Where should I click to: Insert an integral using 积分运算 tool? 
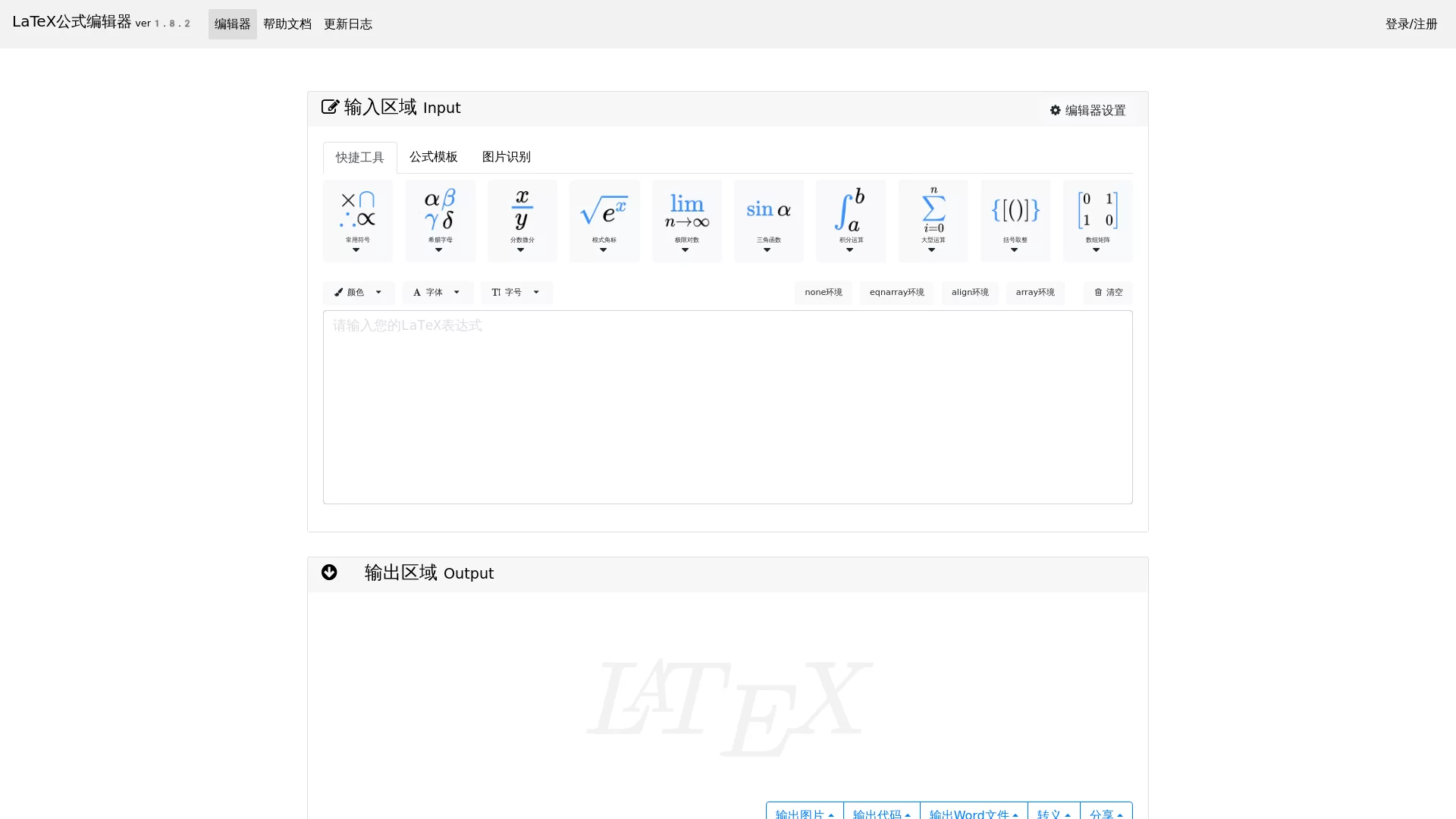pos(850,220)
